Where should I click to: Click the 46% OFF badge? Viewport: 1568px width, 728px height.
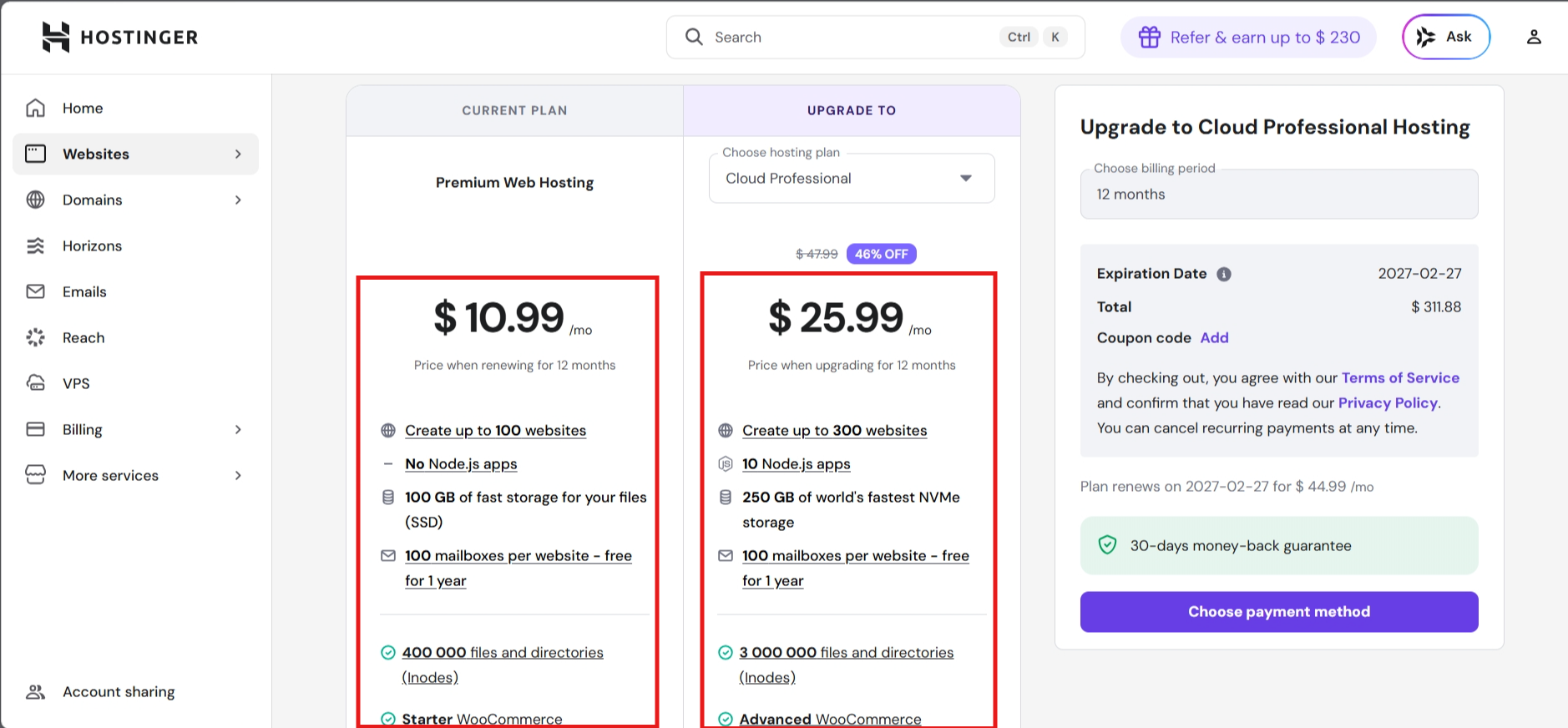881,254
